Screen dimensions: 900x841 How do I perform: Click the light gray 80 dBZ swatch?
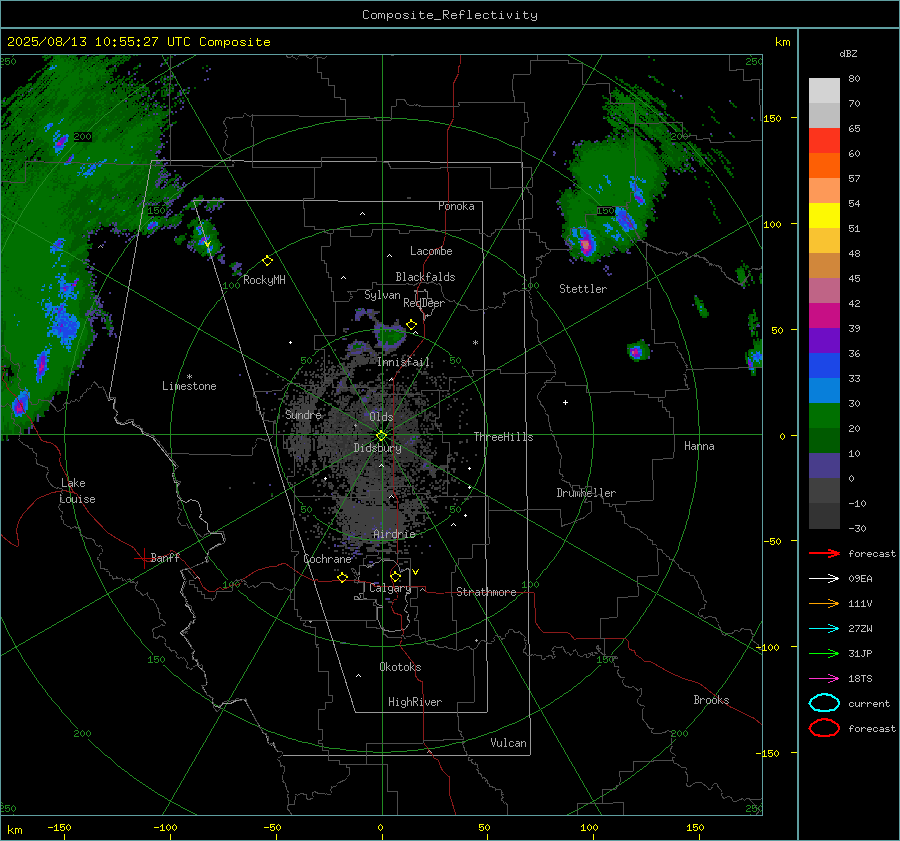[x=824, y=90]
